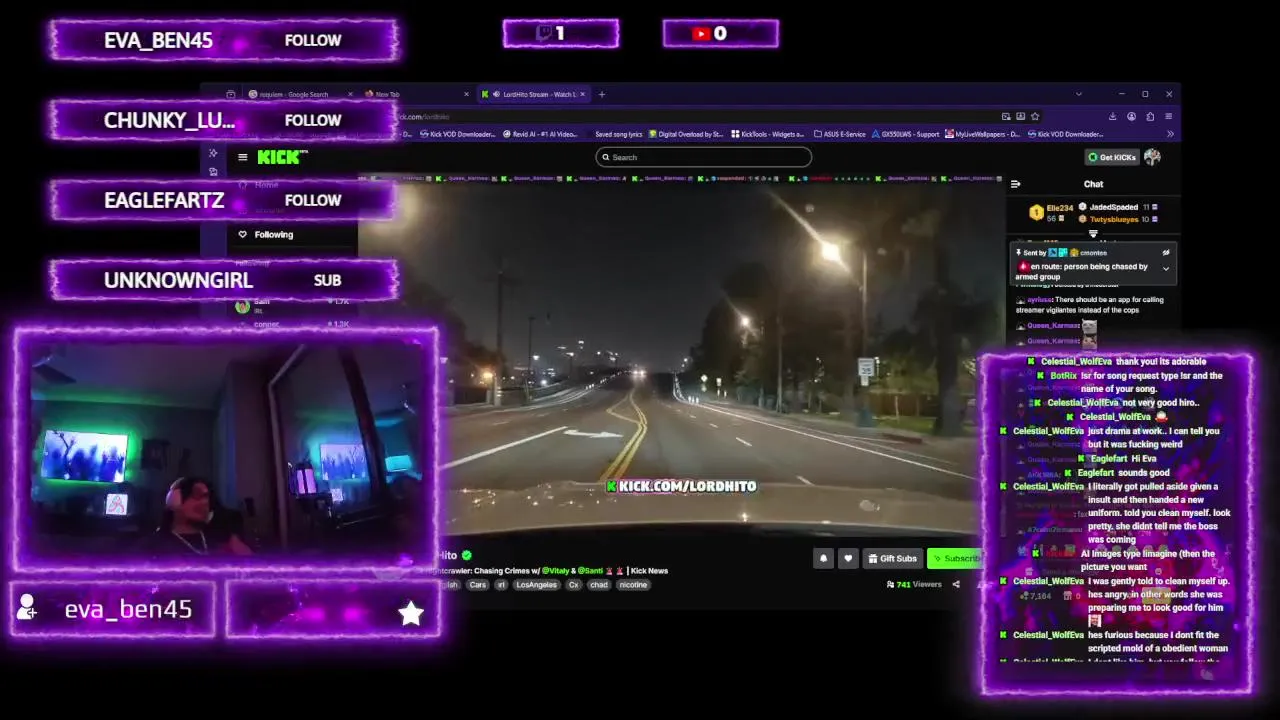This screenshot has width=1280, height=720.
Task: Enable stream notifications bell
Action: (x=823, y=558)
